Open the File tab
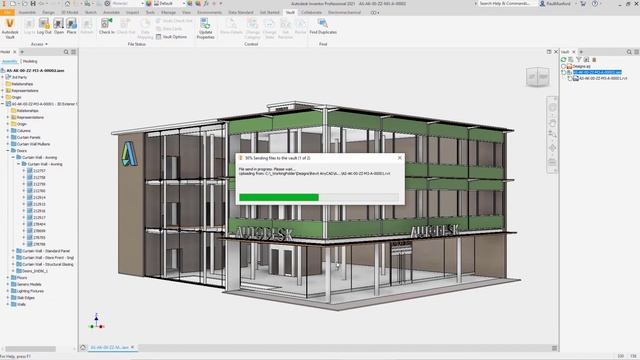Screen dimensions: 640x360 click(x=7, y=12)
